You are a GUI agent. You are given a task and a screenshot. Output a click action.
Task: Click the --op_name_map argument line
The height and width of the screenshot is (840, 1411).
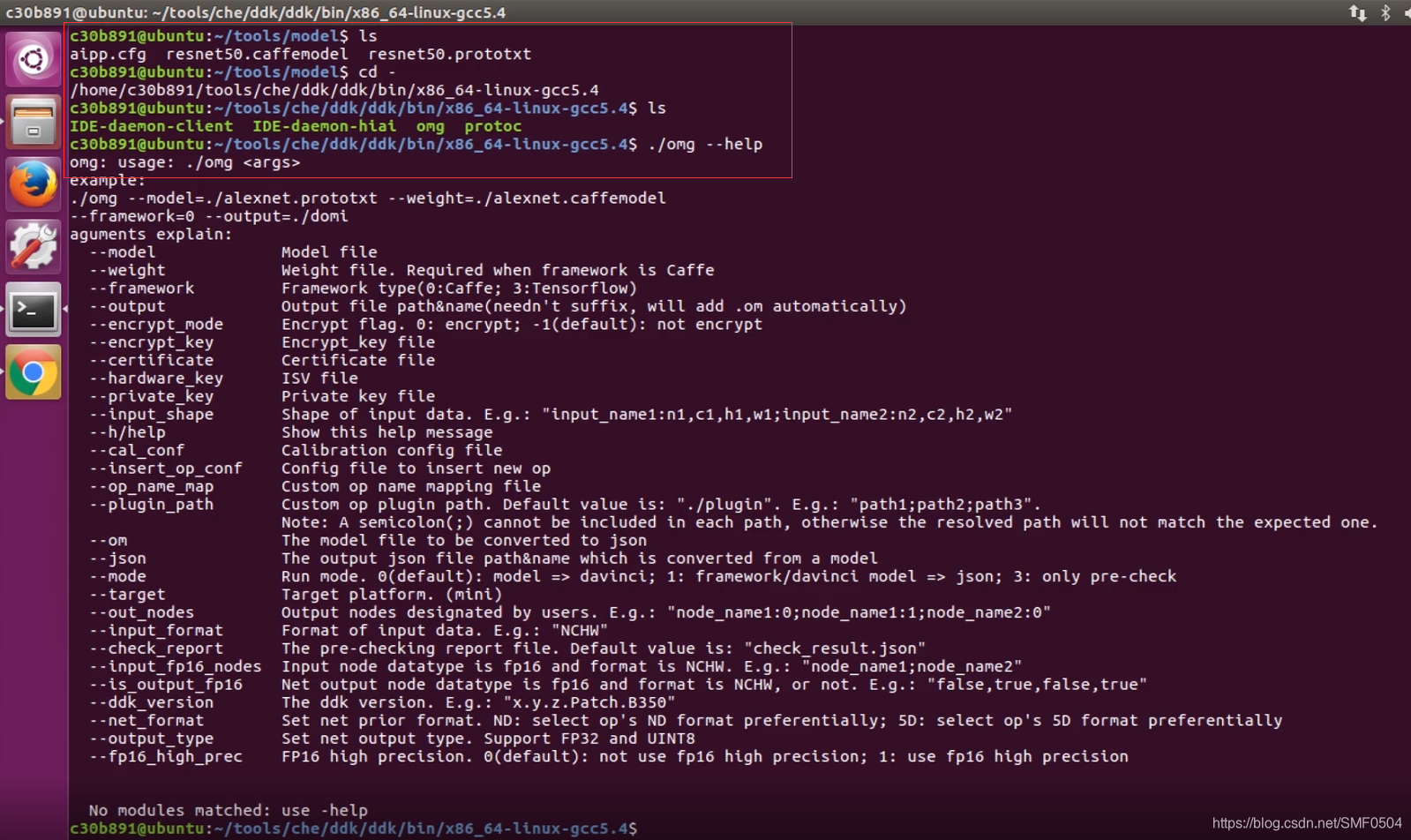point(315,486)
